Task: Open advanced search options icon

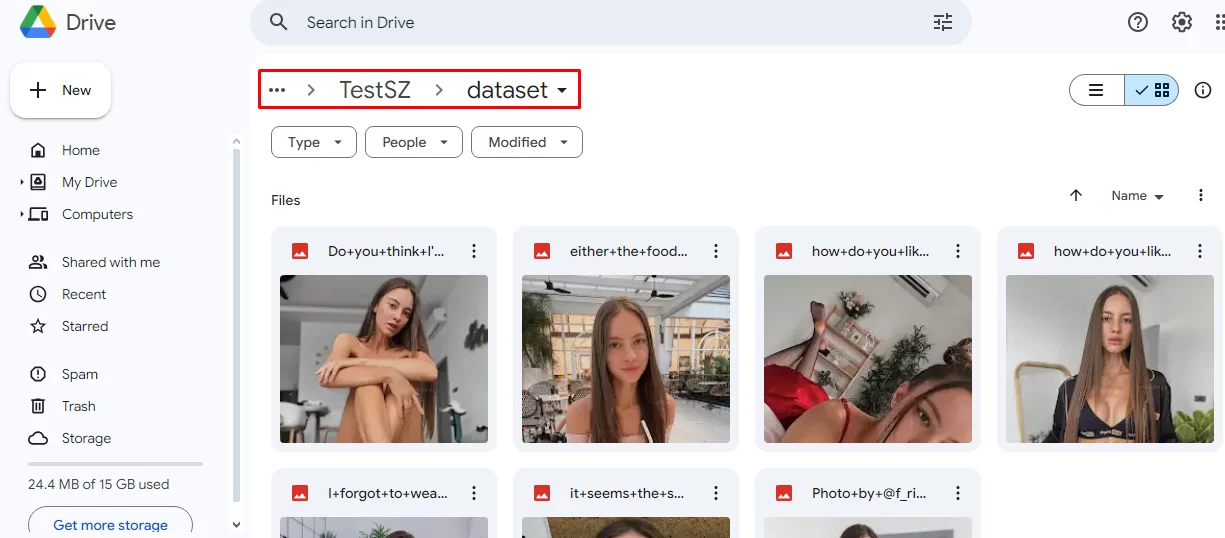Action: pyautogui.click(x=943, y=22)
